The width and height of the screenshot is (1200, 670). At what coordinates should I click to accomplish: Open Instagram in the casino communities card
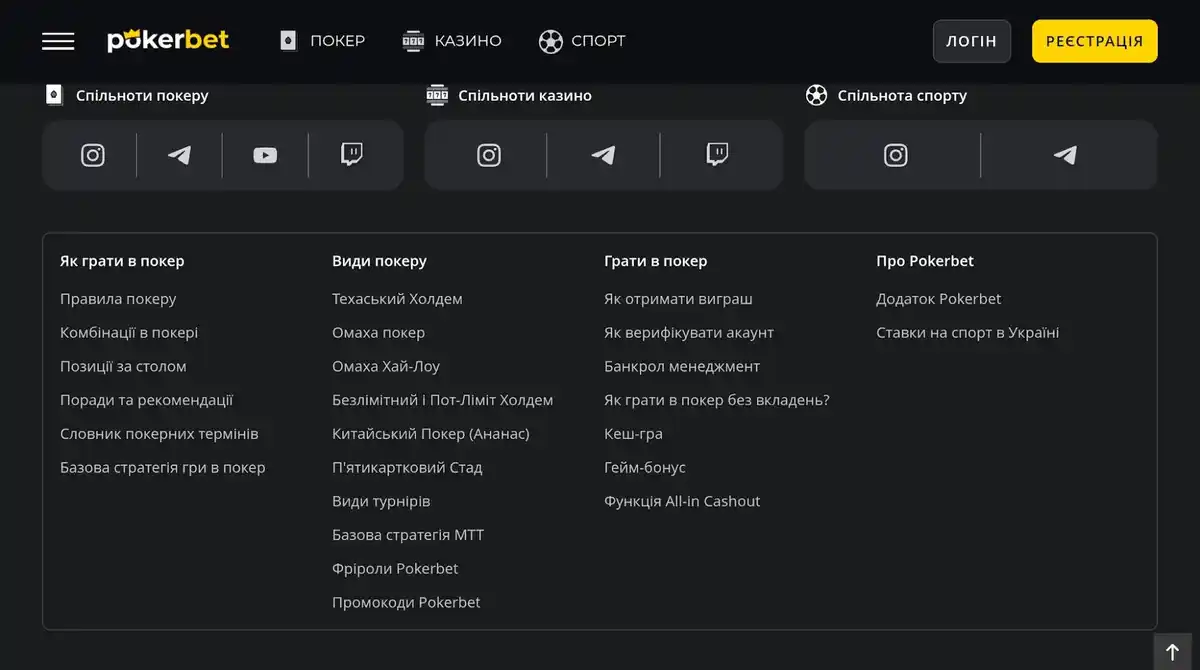pos(489,155)
